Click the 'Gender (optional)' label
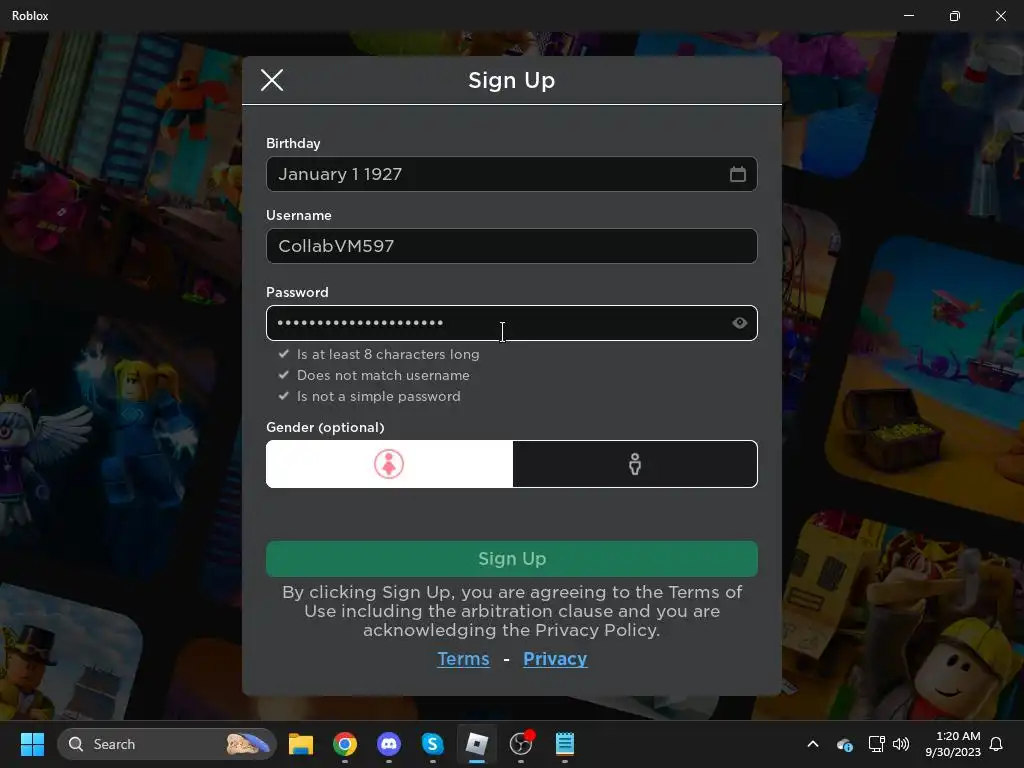This screenshot has width=1024, height=768. (325, 427)
